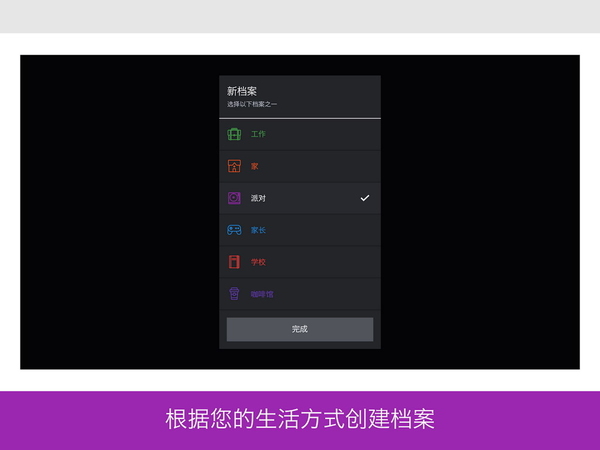Click the blue gamepad icon for 家长
The width and height of the screenshot is (600, 450).
click(234, 230)
